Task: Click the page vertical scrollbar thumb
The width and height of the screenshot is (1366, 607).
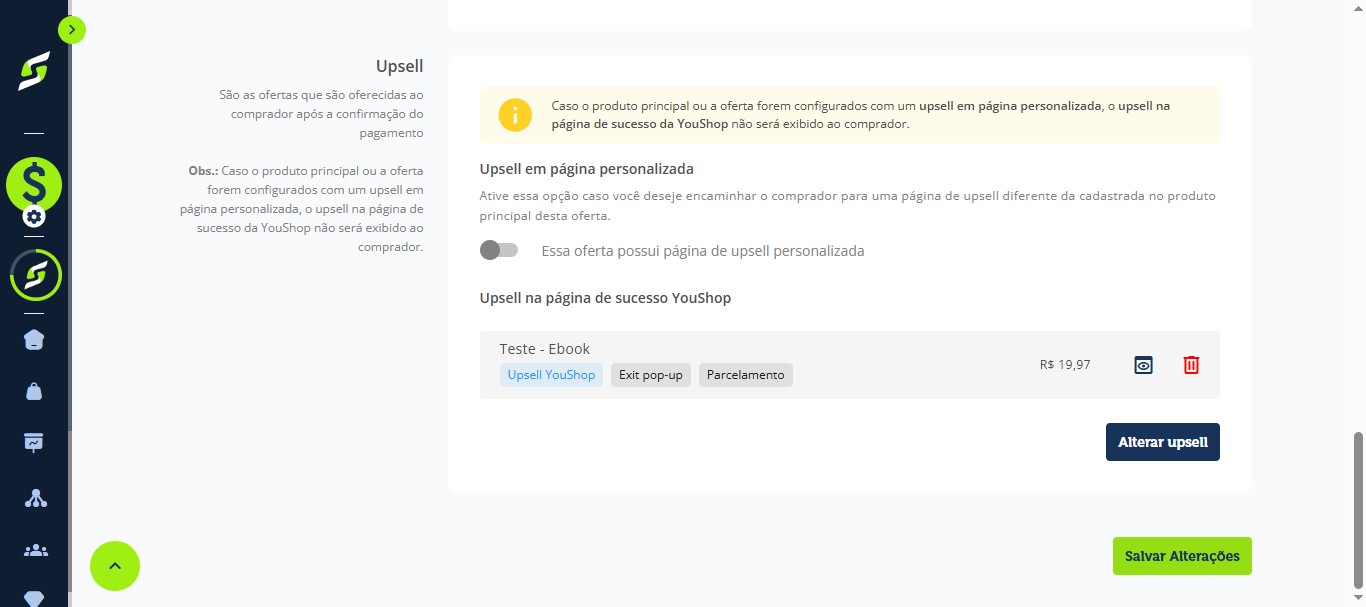Action: (x=1358, y=510)
